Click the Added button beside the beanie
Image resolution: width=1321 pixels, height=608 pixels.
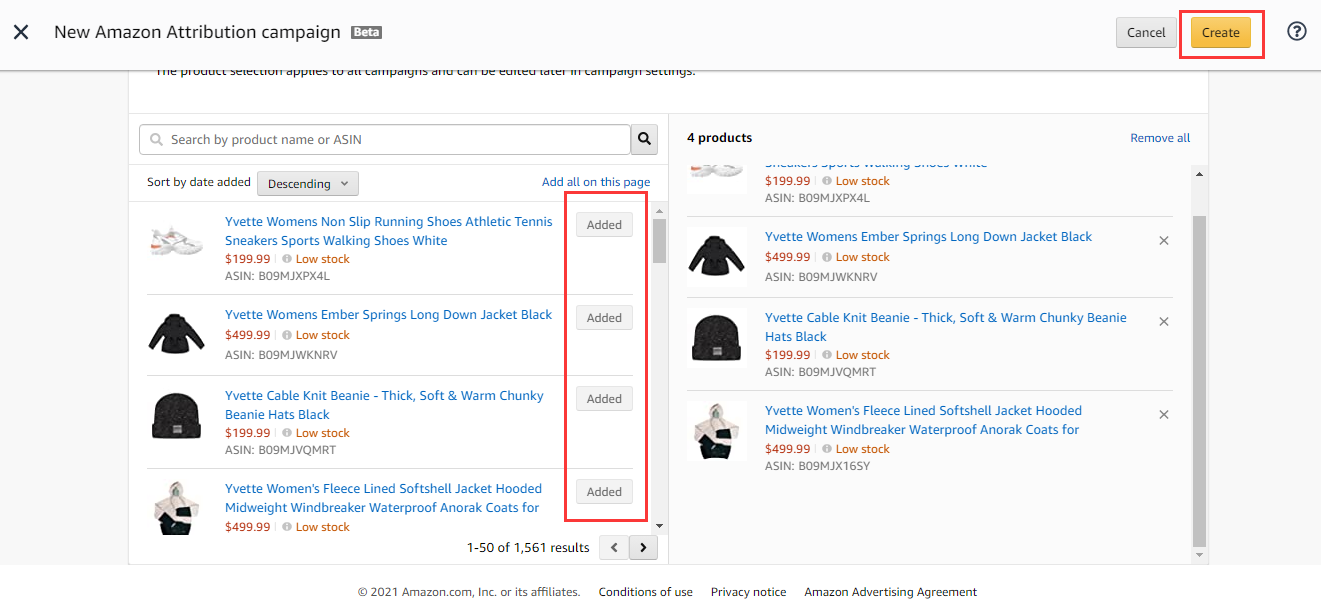click(x=603, y=398)
